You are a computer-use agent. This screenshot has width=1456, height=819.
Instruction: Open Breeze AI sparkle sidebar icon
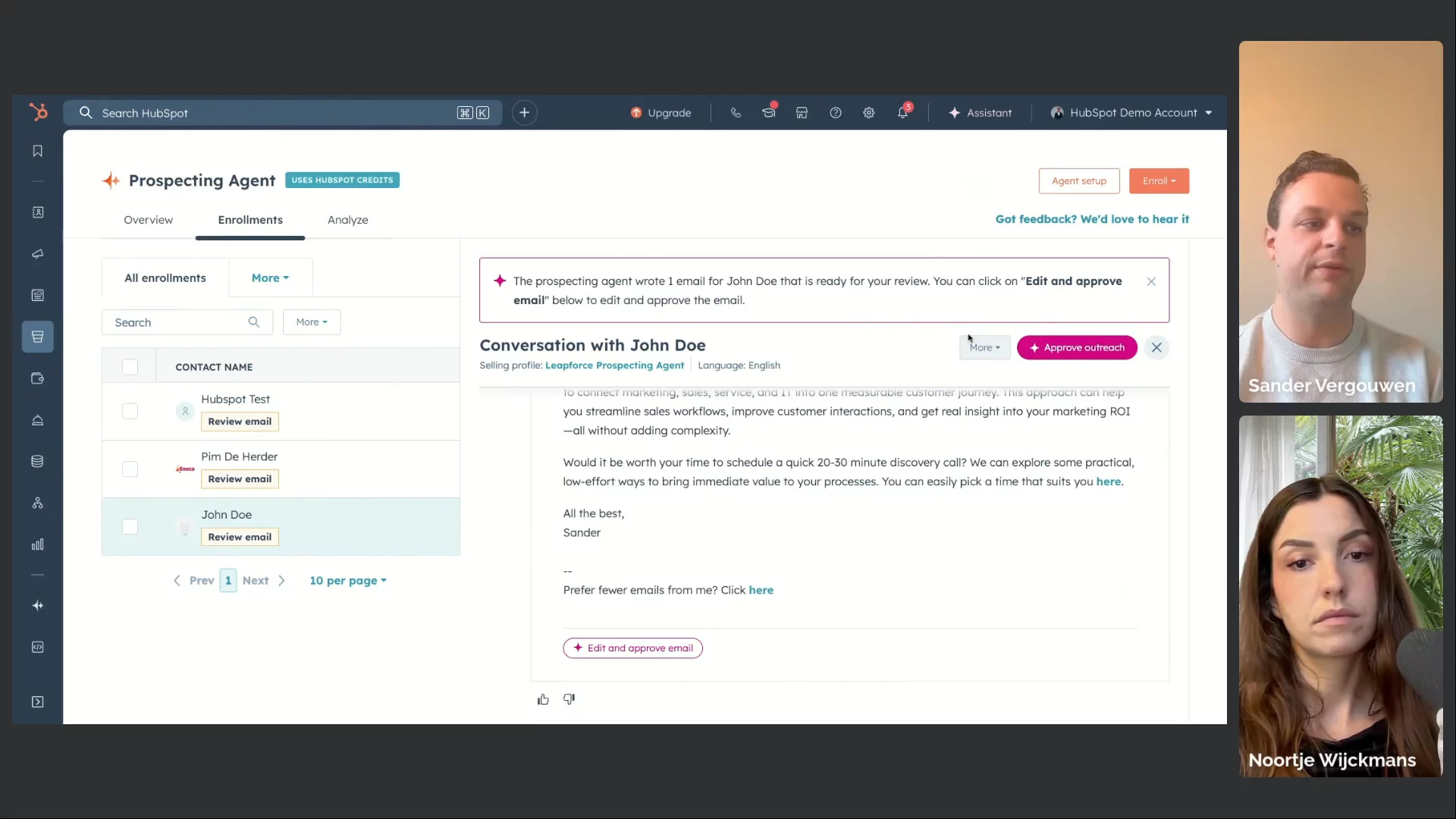click(37, 606)
